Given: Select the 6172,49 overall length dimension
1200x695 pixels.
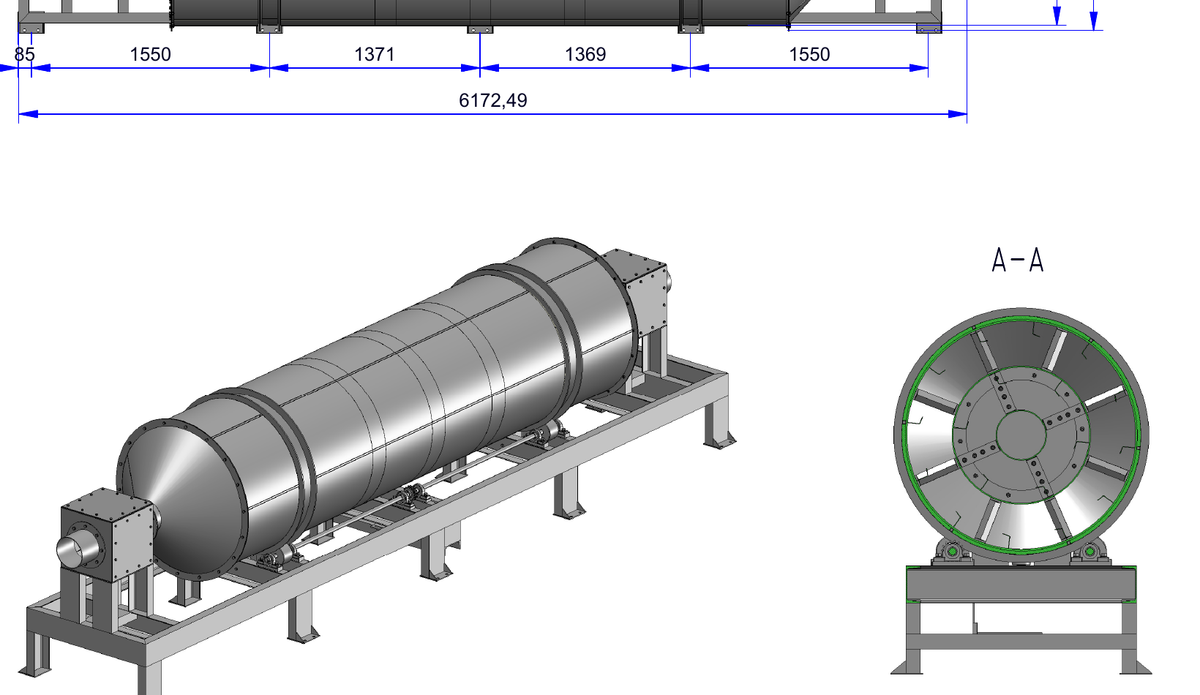Looking at the screenshot, I should point(493,100).
